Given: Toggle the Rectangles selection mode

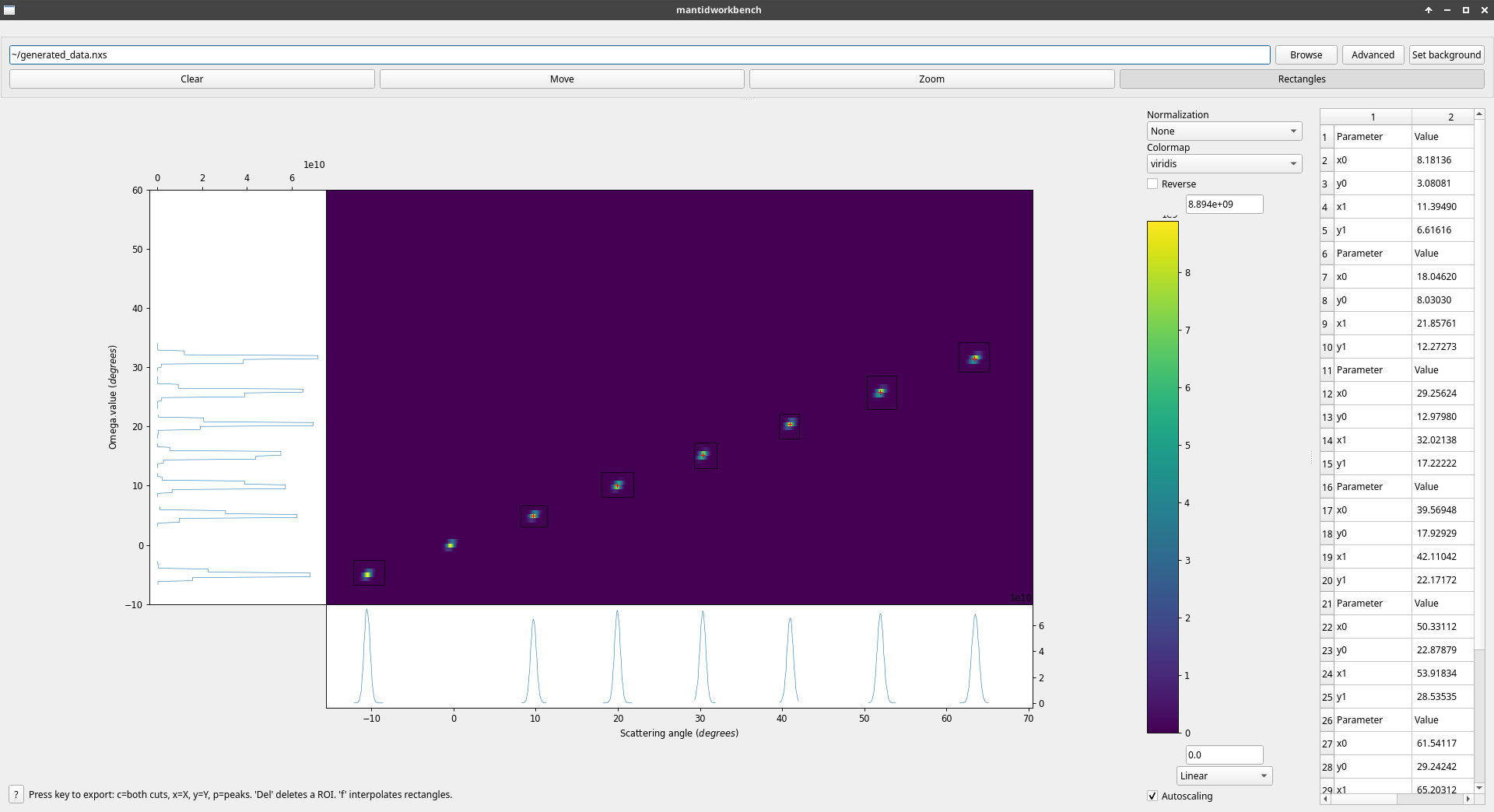Looking at the screenshot, I should pyautogui.click(x=1301, y=79).
